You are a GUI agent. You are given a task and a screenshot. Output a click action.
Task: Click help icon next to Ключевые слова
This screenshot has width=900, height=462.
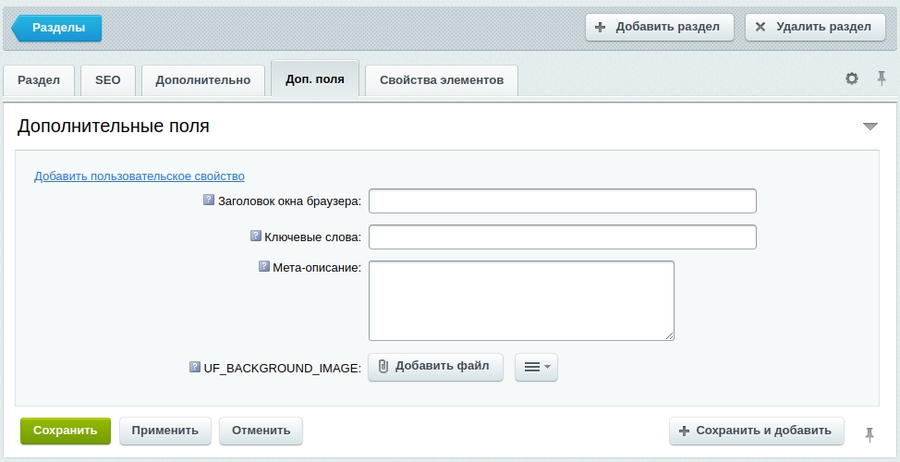tap(256, 236)
